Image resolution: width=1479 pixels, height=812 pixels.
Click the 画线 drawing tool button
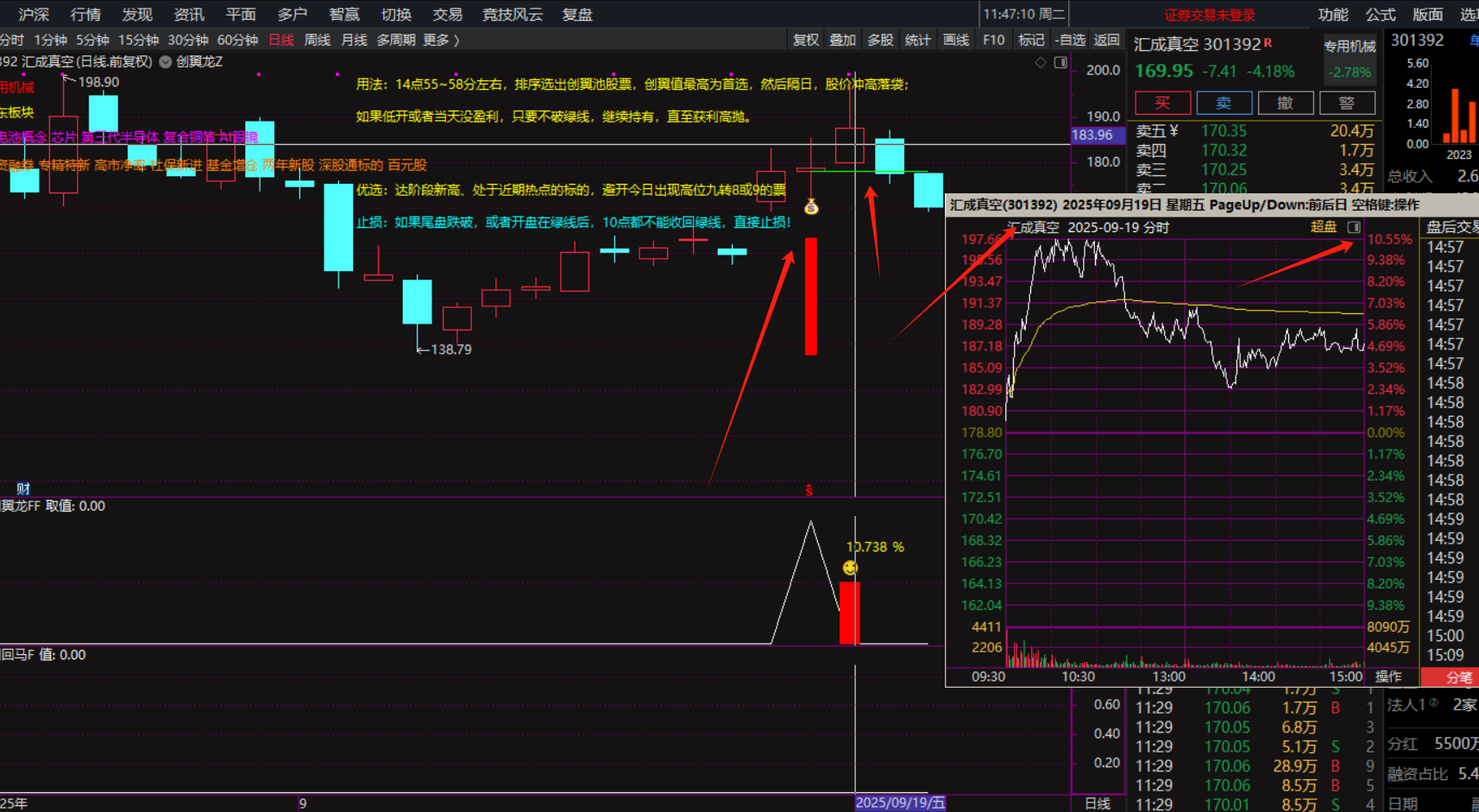pyautogui.click(x=955, y=40)
